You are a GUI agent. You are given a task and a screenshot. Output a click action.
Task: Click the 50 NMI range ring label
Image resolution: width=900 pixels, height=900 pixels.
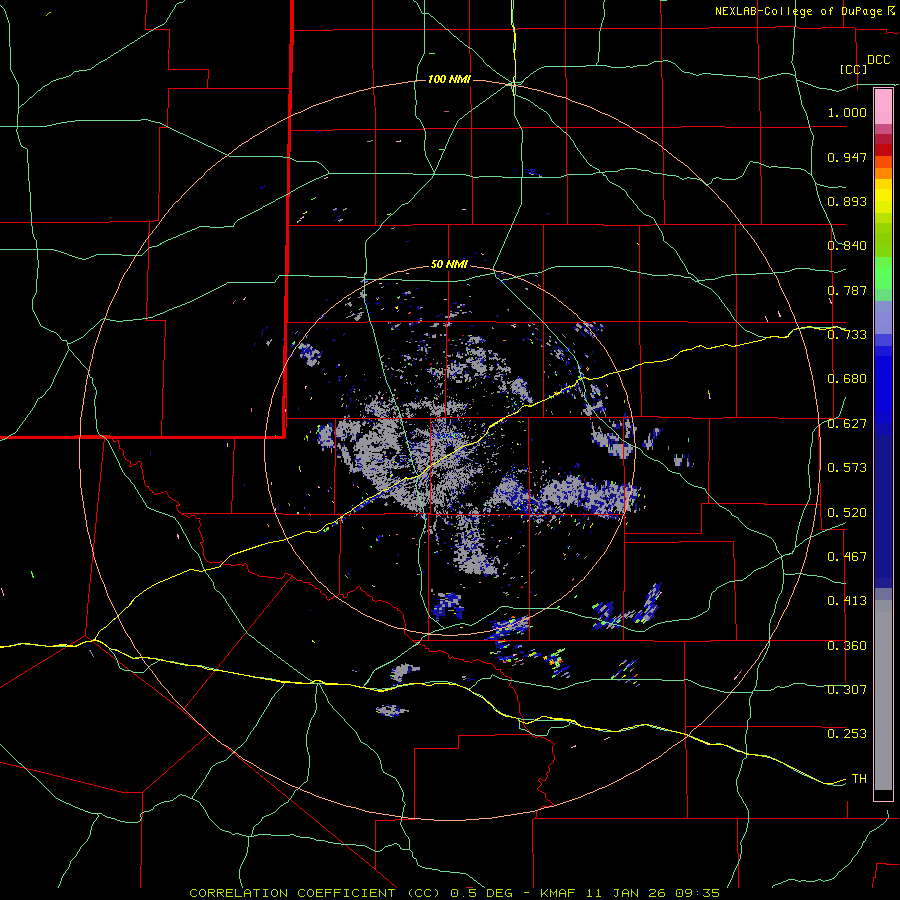pyautogui.click(x=449, y=264)
